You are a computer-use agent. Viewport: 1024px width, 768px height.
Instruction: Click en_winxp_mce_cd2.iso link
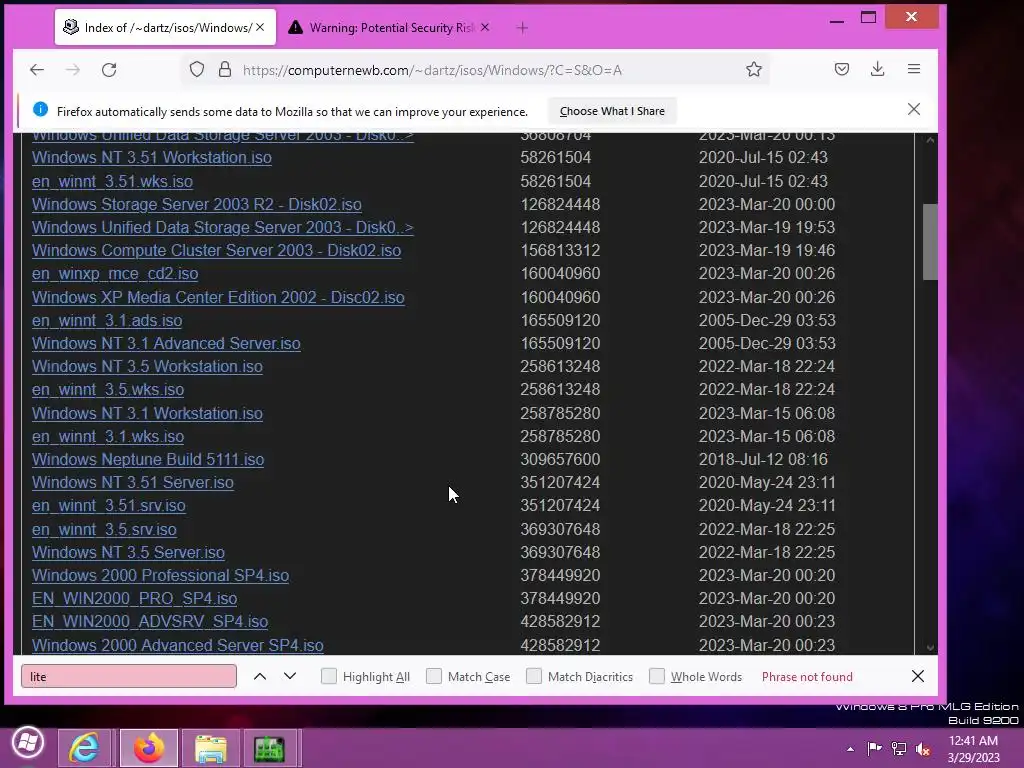(115, 274)
